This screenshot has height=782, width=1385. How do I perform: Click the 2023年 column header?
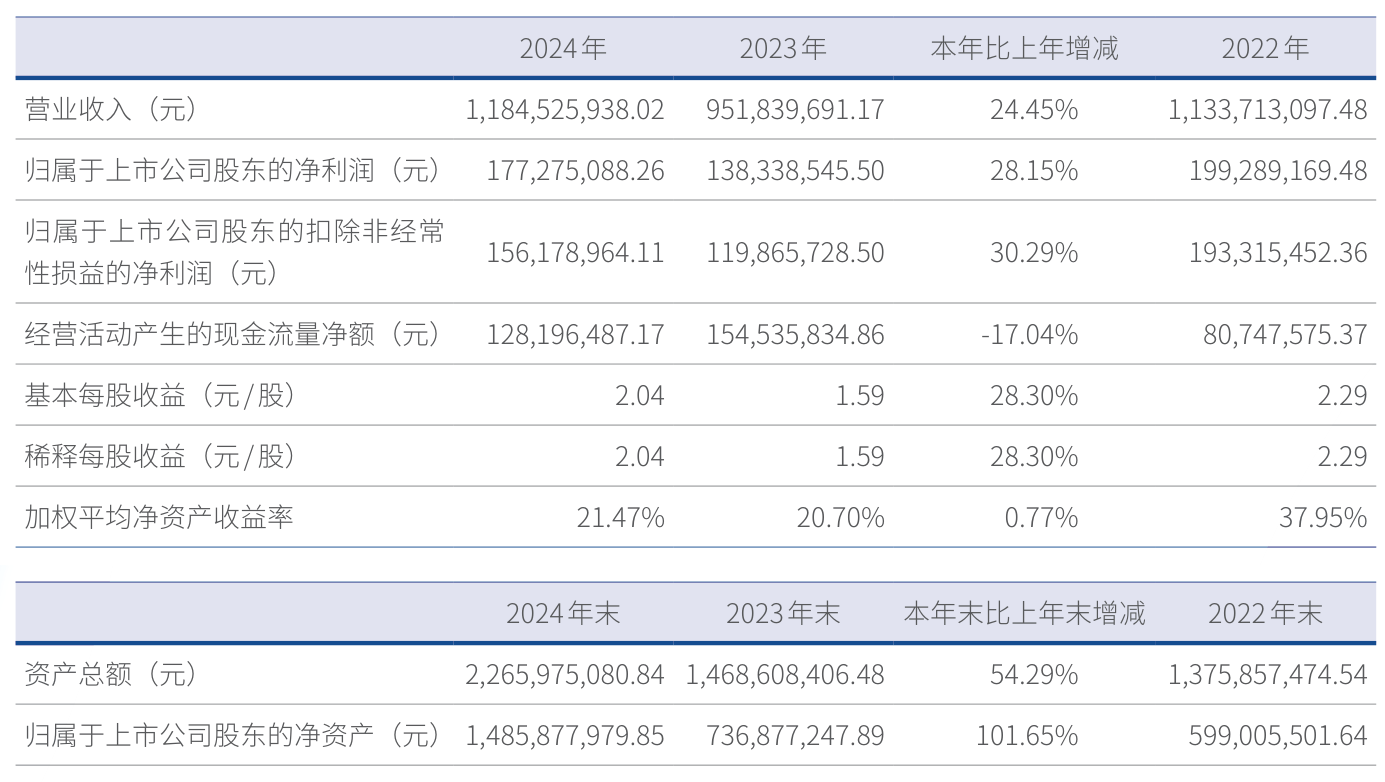(x=783, y=48)
